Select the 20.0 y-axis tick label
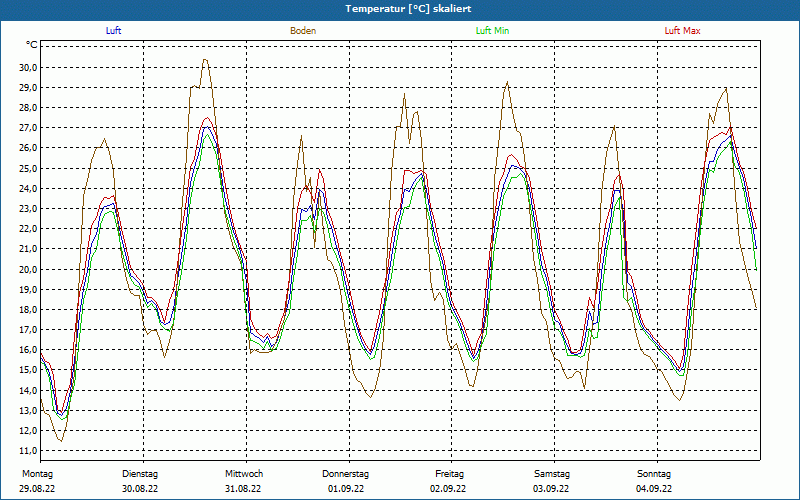Screen dimensions: 800x500 click(x=28, y=269)
